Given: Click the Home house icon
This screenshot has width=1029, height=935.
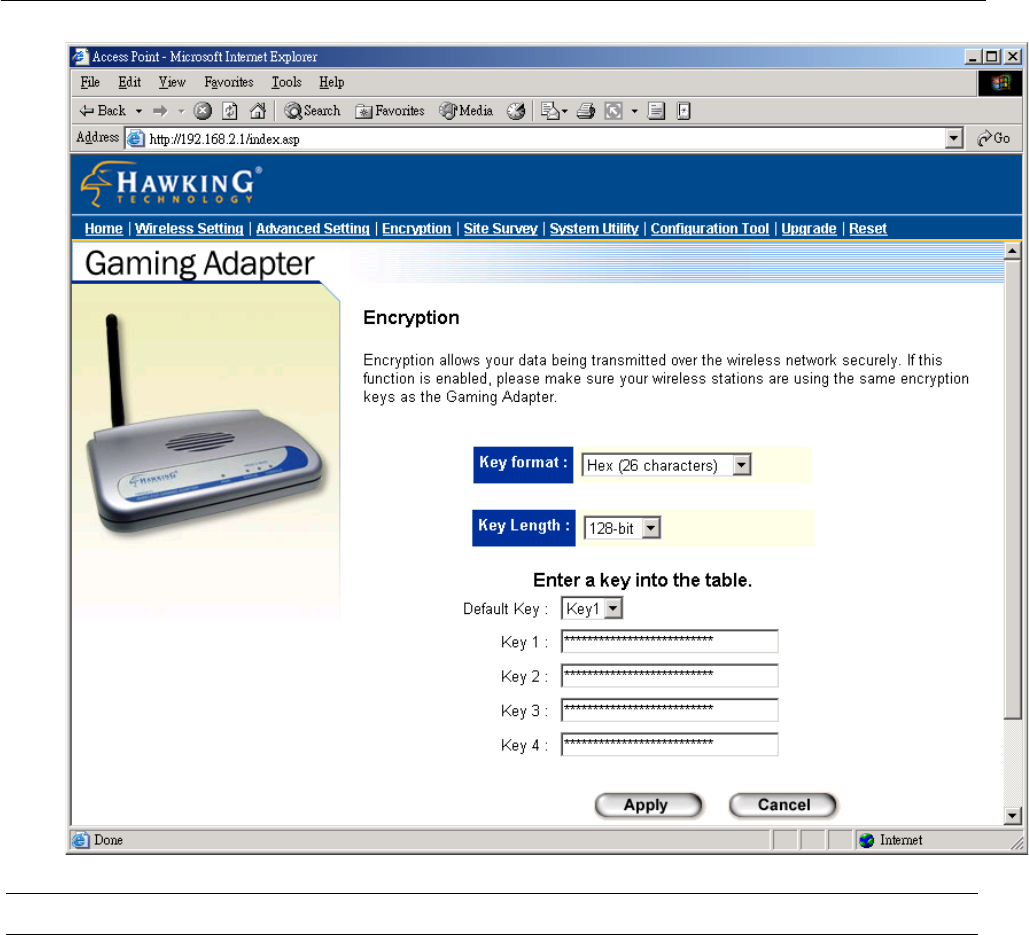Looking at the screenshot, I should point(258,111).
